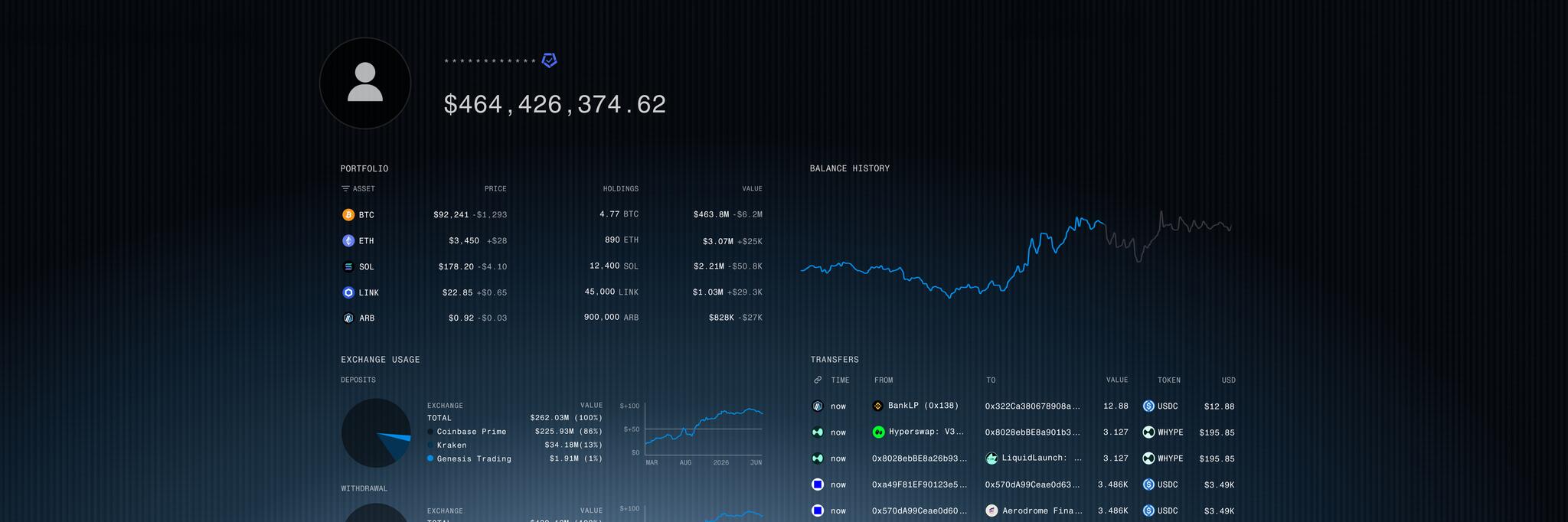Open the BankLP (0x138) sender link
Viewport: 1568px width, 522px height.
coord(923,406)
